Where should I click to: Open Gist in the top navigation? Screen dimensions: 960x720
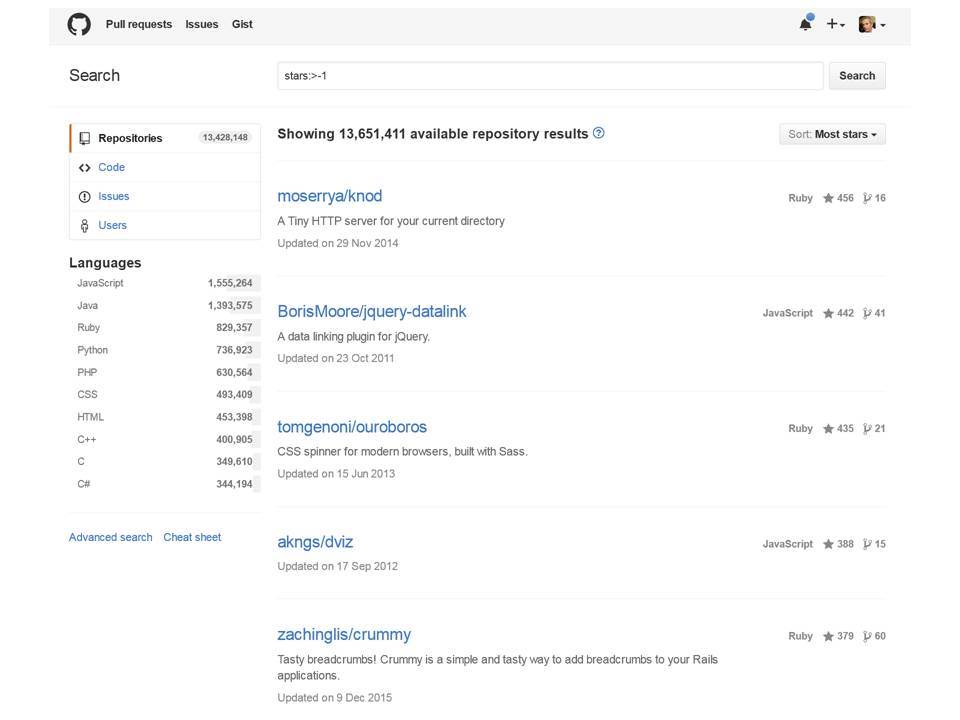coord(242,24)
